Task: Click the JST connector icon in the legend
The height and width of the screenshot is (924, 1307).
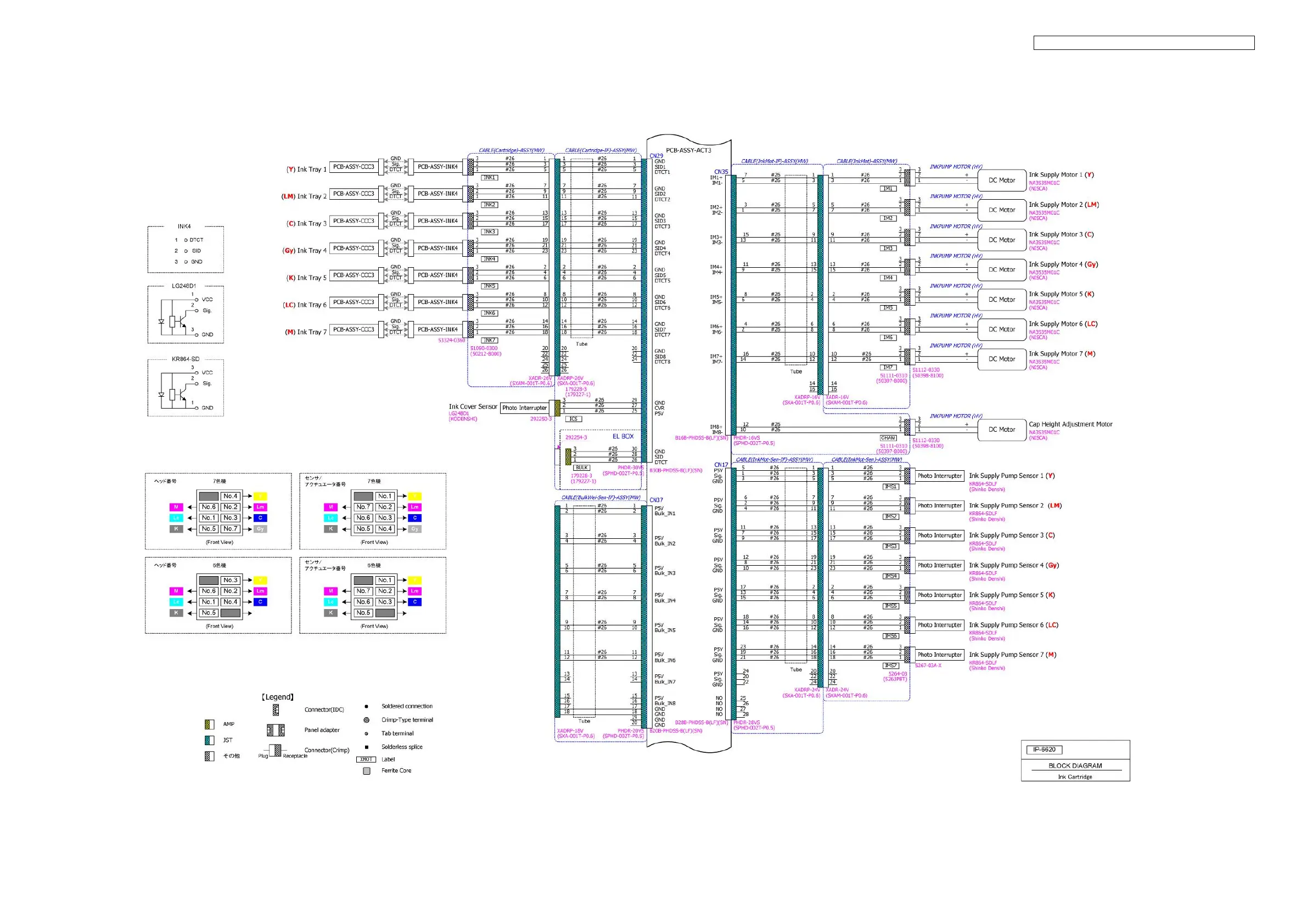Action: tap(209, 740)
